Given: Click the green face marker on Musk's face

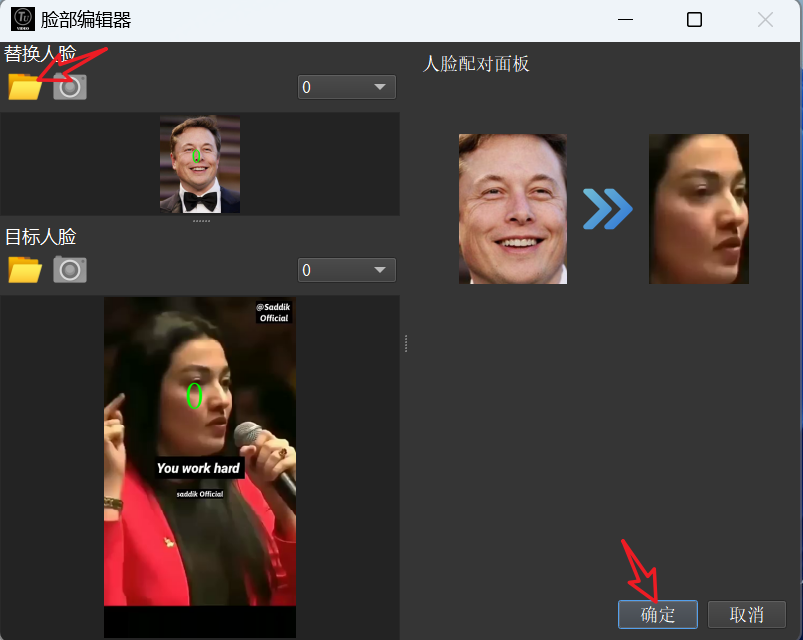Looking at the screenshot, I should coord(195,155).
